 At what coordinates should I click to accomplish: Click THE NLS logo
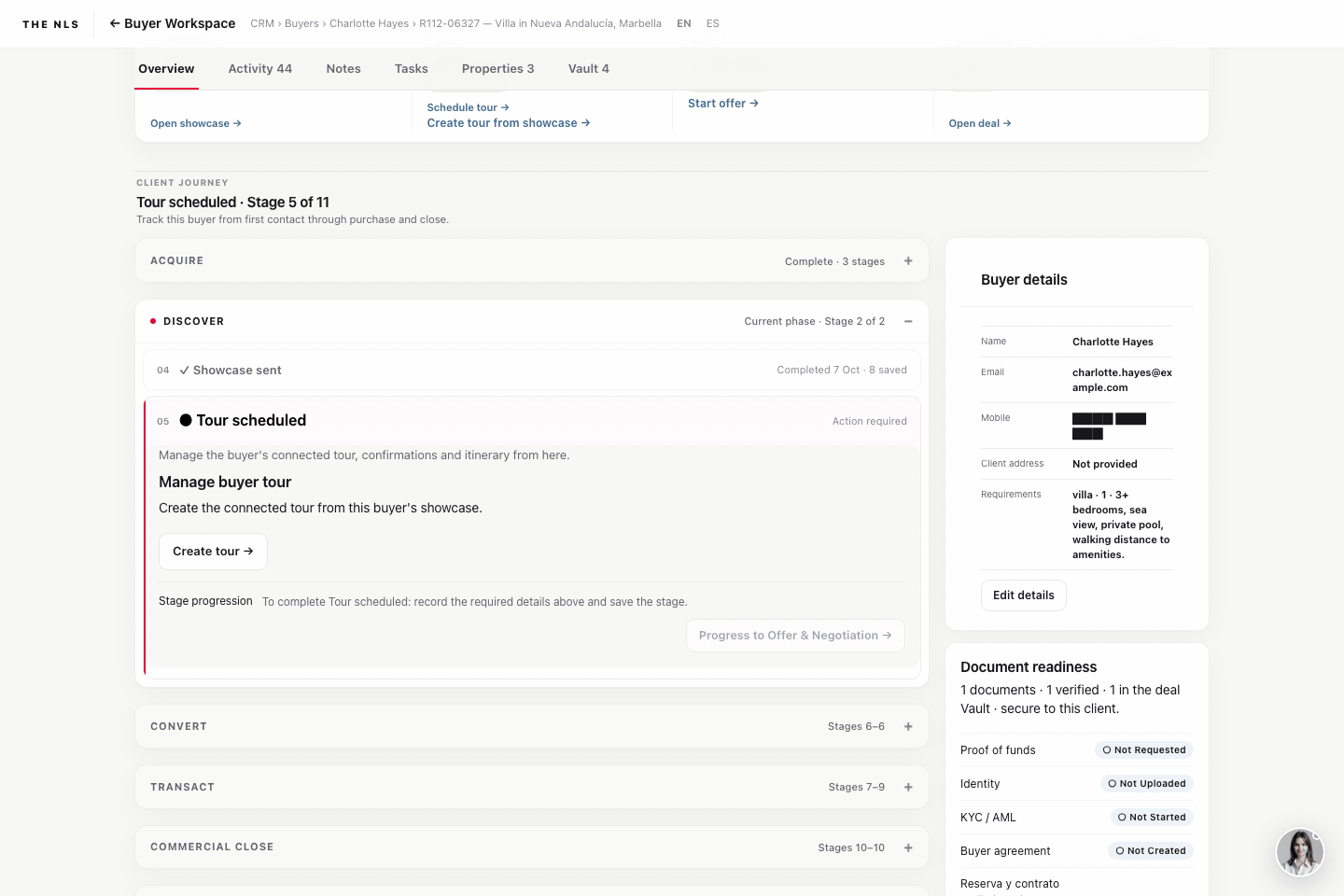tap(50, 24)
